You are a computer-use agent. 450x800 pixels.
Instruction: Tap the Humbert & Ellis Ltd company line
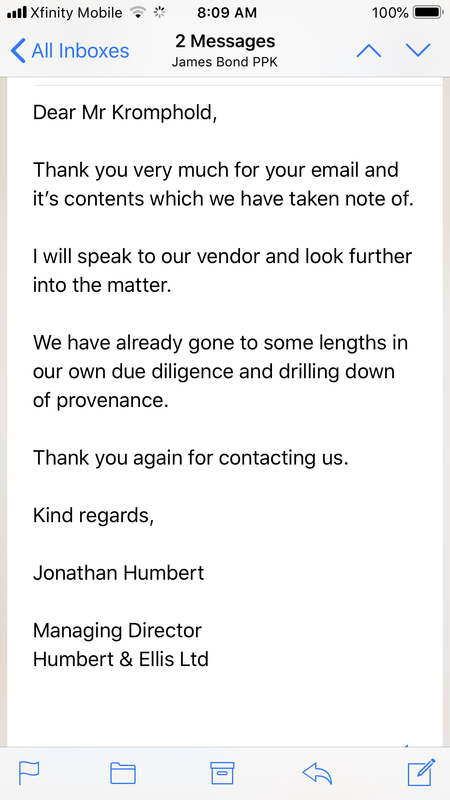point(121,659)
